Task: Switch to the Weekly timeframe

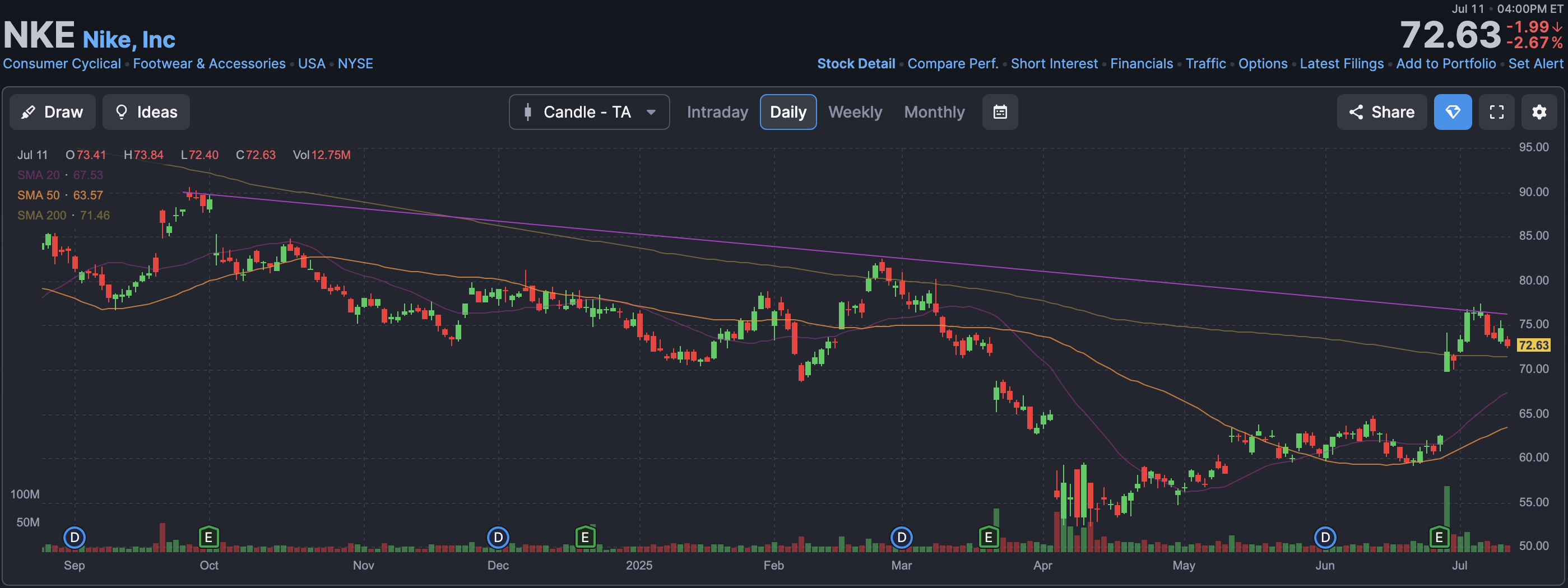Action: [855, 112]
